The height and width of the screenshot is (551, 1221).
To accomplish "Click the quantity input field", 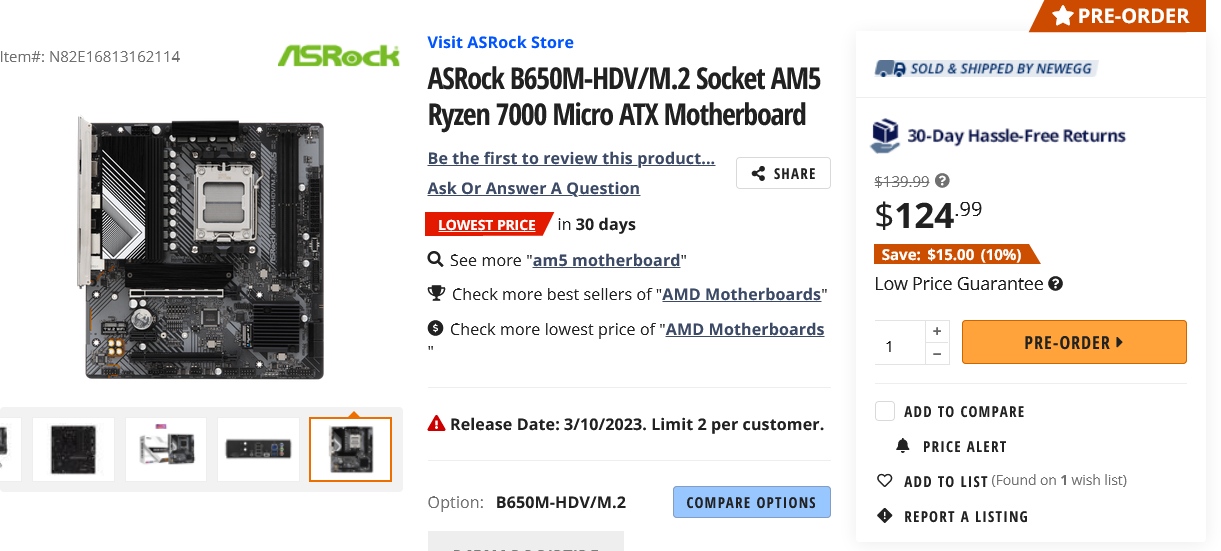I will 899,343.
